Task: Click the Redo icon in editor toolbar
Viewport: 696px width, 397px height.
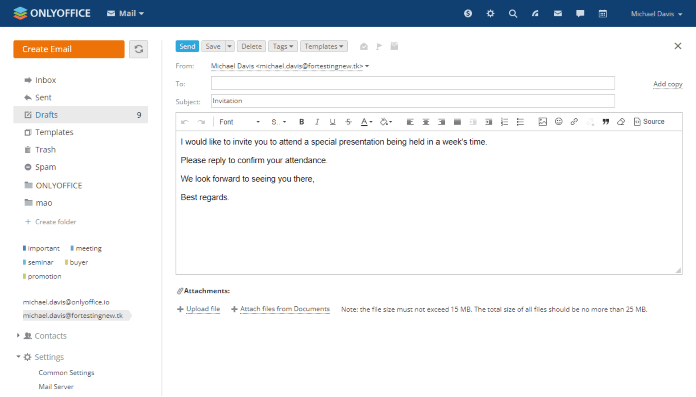Action: 201,122
